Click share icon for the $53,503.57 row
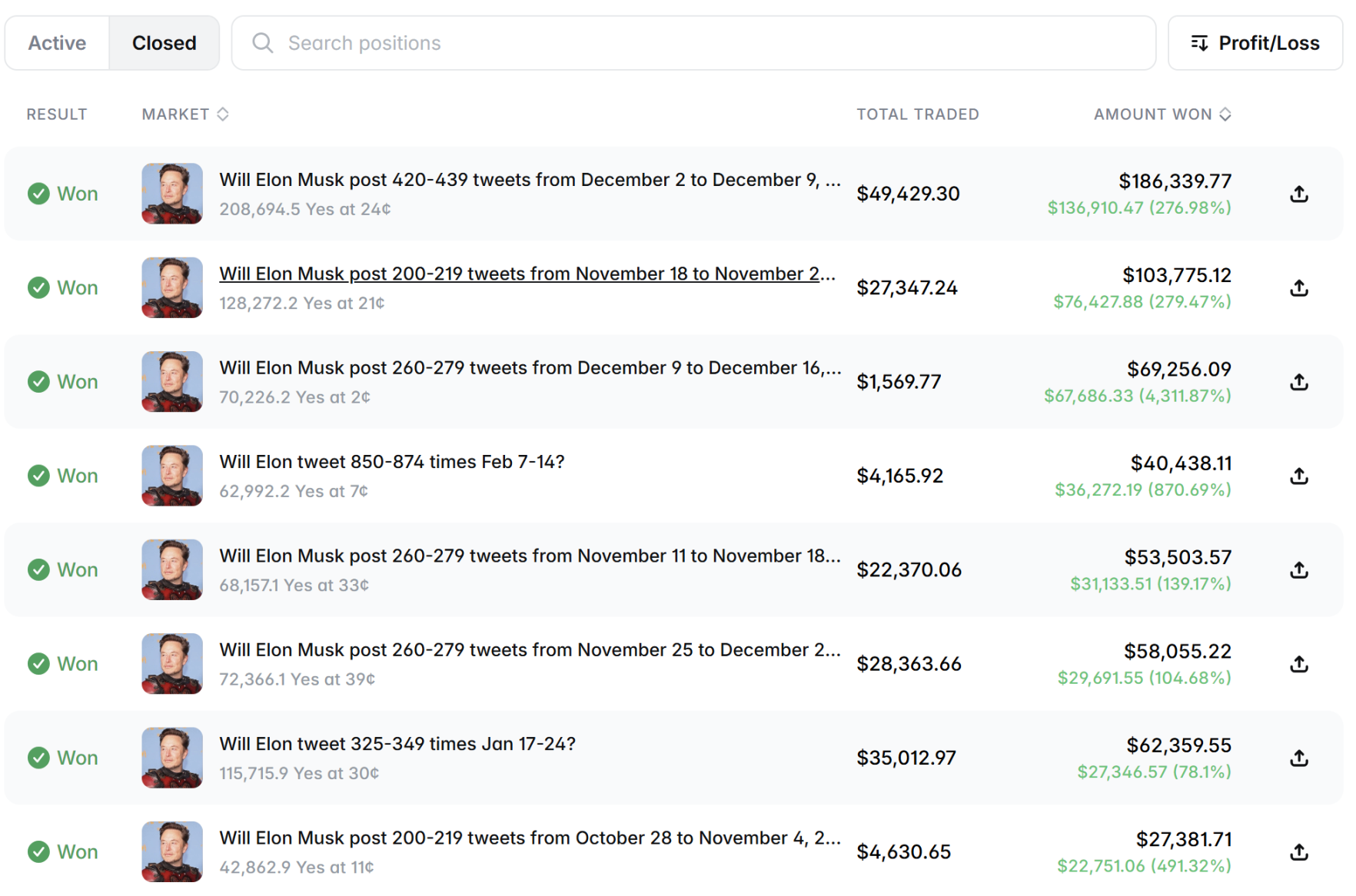The width and height of the screenshot is (1356, 896). pos(1298,570)
